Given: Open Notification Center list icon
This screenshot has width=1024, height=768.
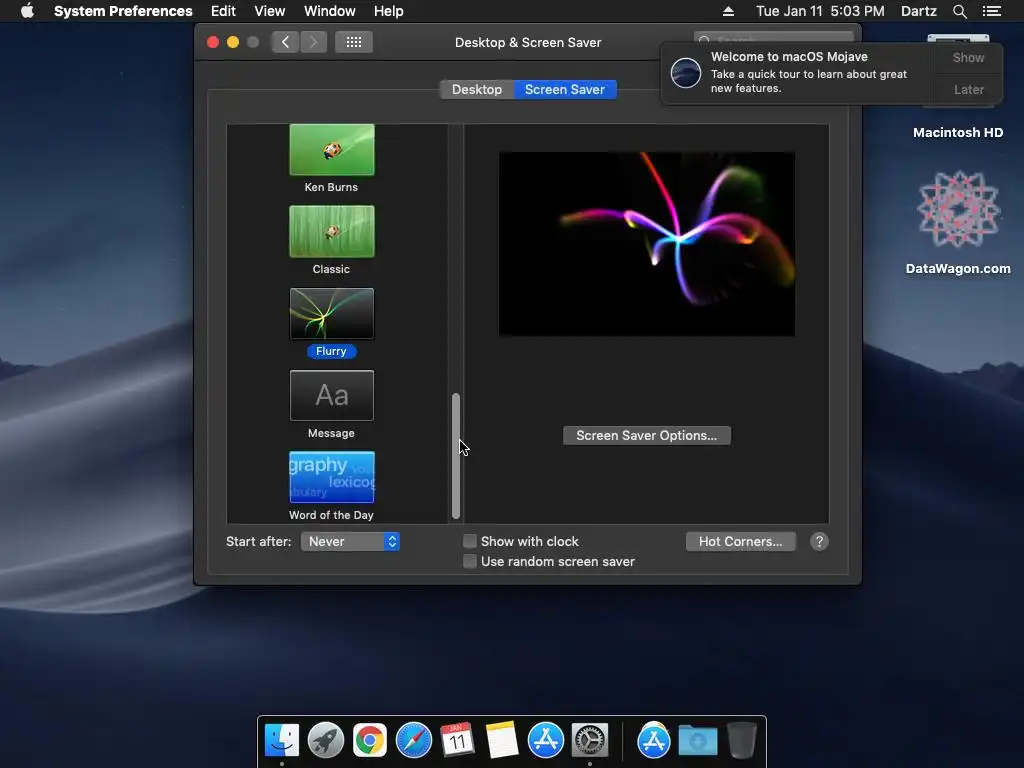Looking at the screenshot, I should [x=992, y=11].
